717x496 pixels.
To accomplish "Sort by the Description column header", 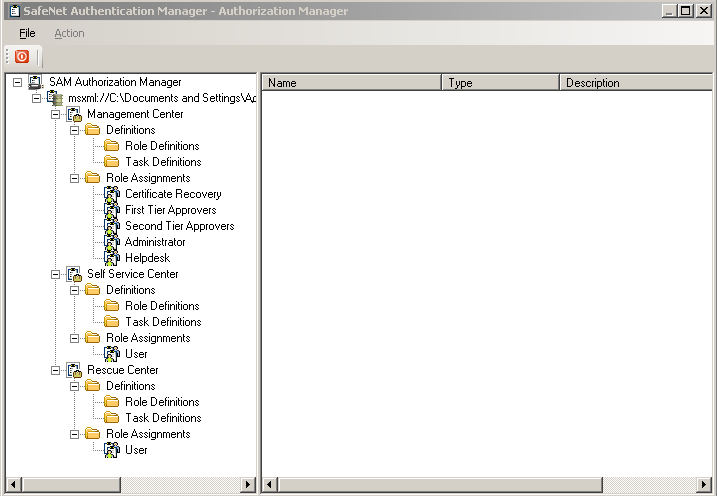I will point(636,83).
